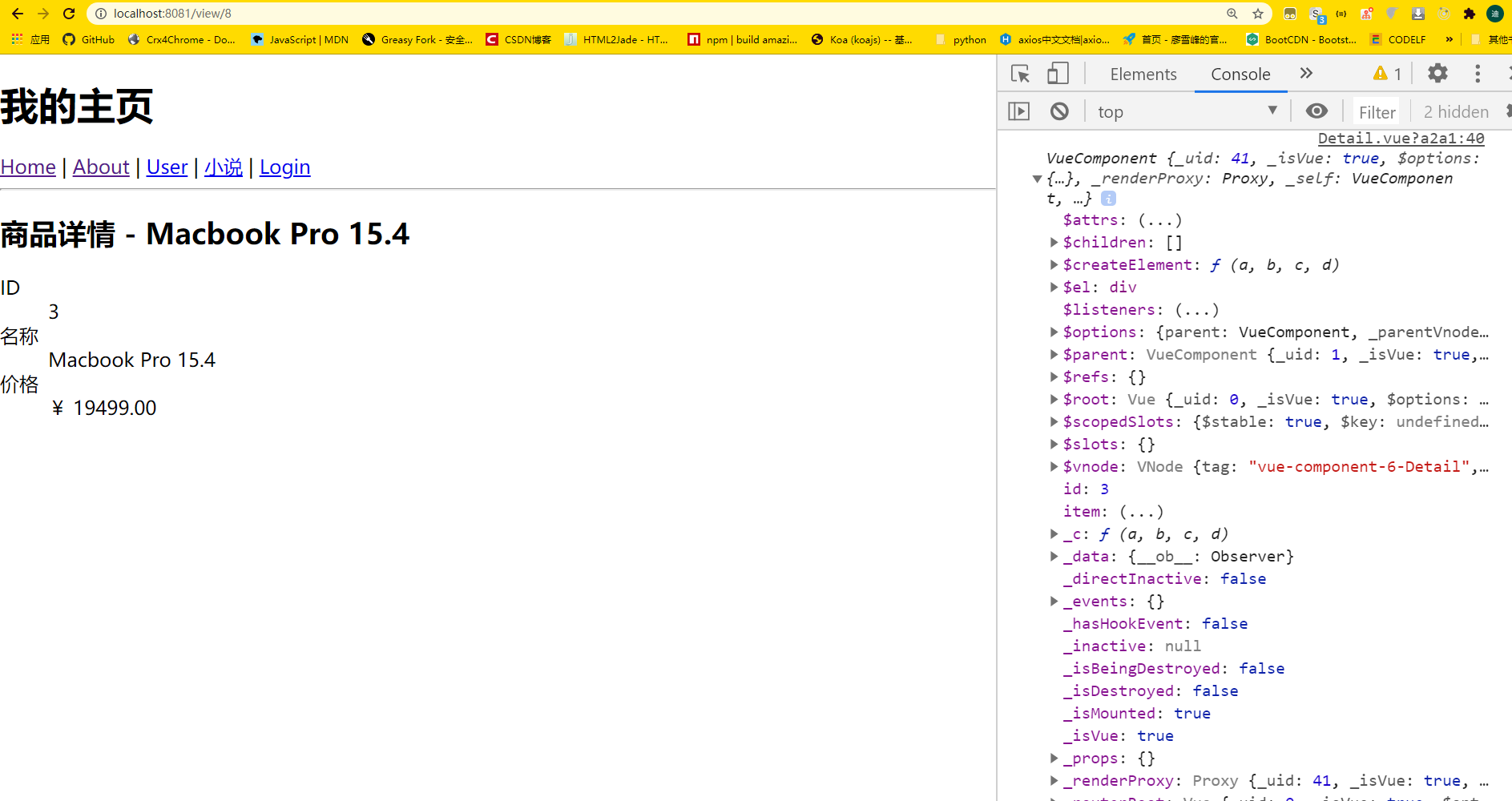Open the 应用 apps shortcut

[x=30, y=39]
